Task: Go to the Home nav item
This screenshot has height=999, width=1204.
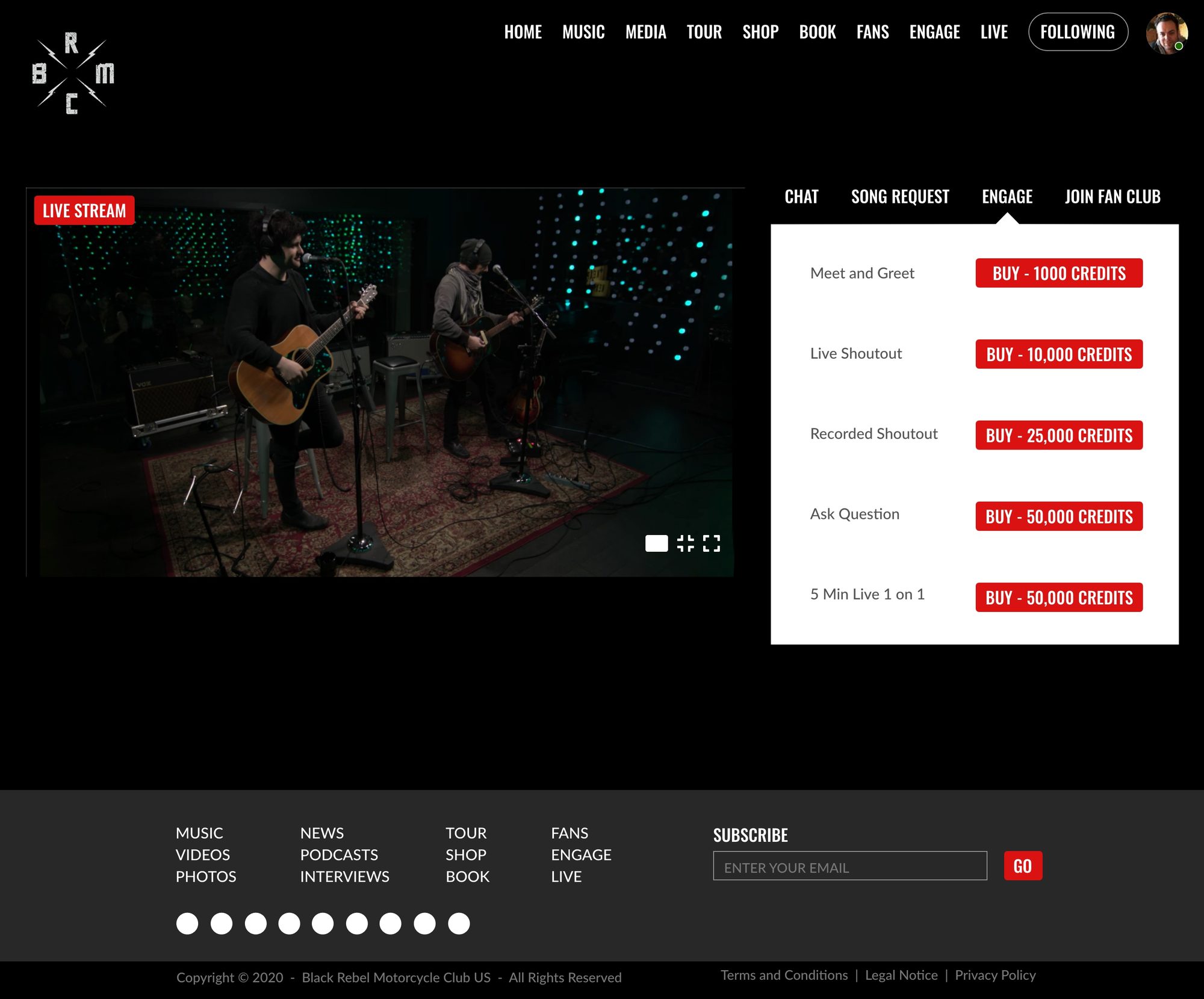Action: 523,32
